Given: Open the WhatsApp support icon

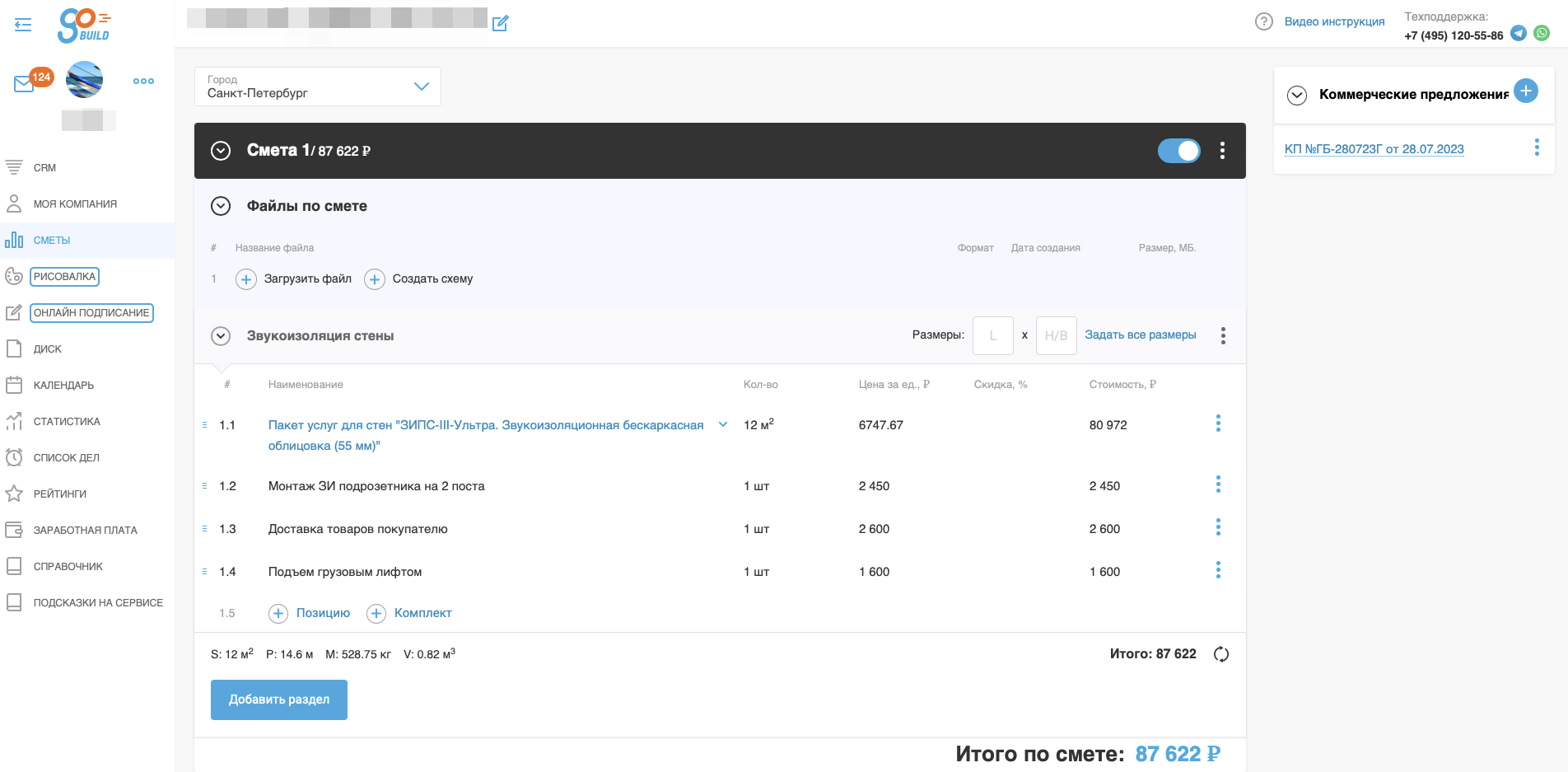Looking at the screenshot, I should [1542, 33].
